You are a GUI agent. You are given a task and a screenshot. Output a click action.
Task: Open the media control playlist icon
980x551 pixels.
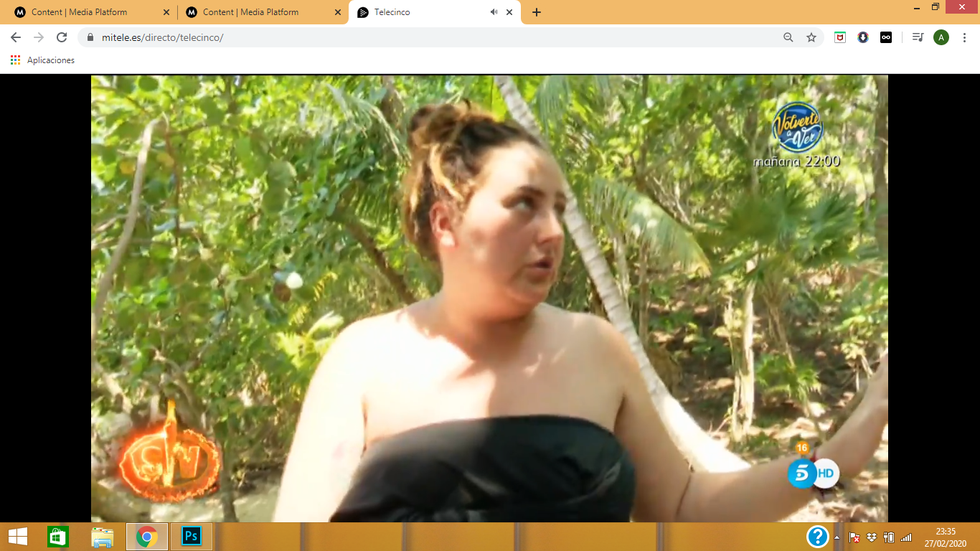918,37
